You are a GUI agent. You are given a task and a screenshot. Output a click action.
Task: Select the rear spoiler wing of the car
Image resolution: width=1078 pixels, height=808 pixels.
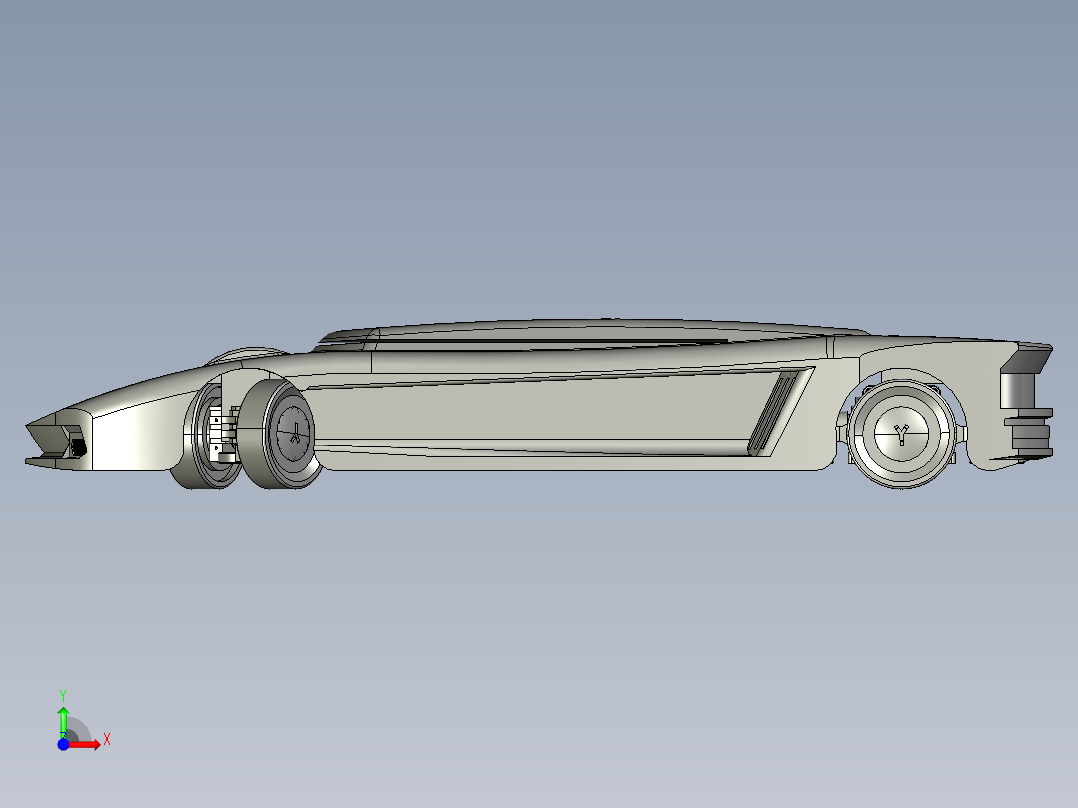(1029, 358)
